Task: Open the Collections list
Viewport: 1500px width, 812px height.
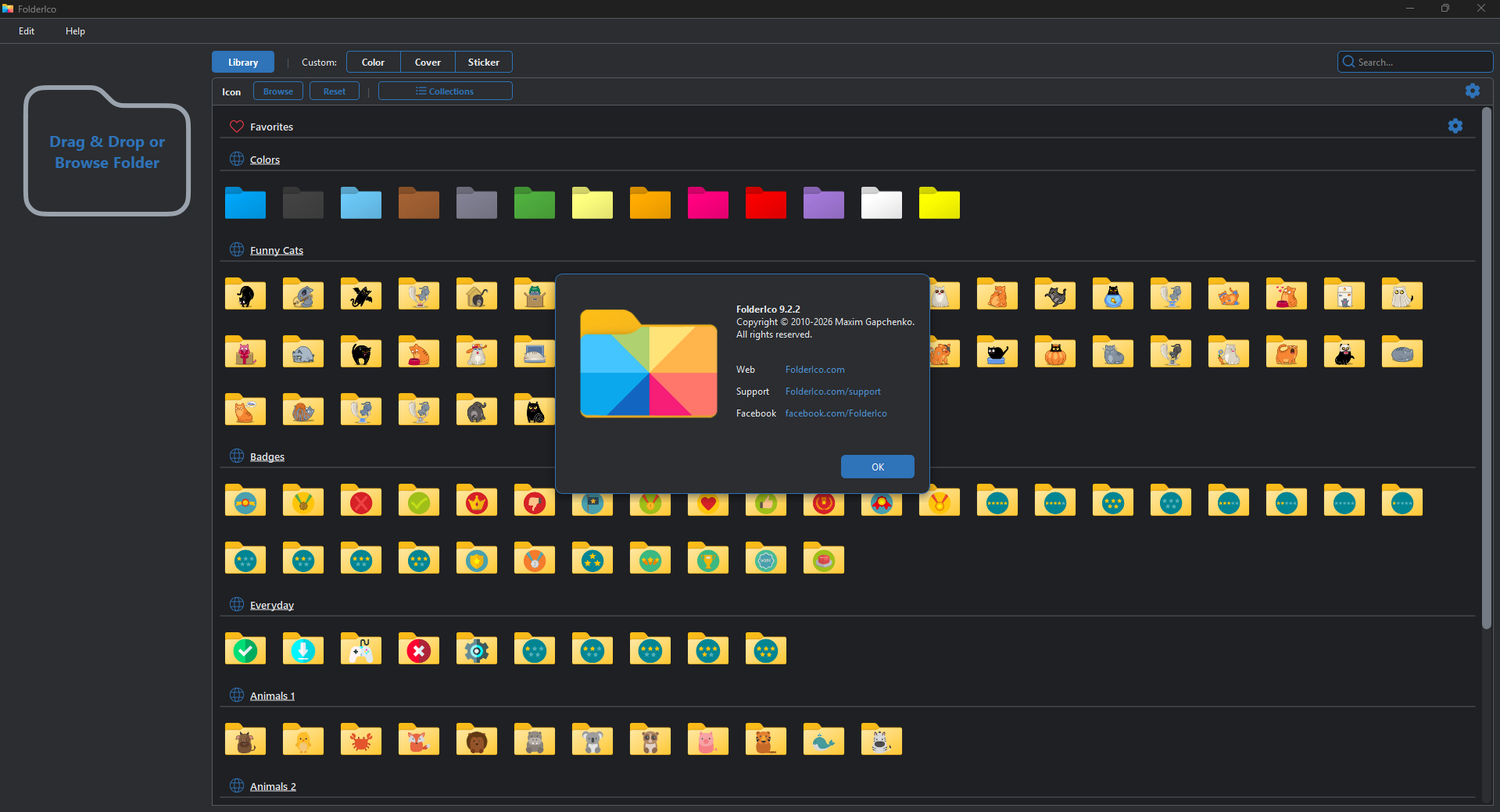Action: pyautogui.click(x=446, y=91)
